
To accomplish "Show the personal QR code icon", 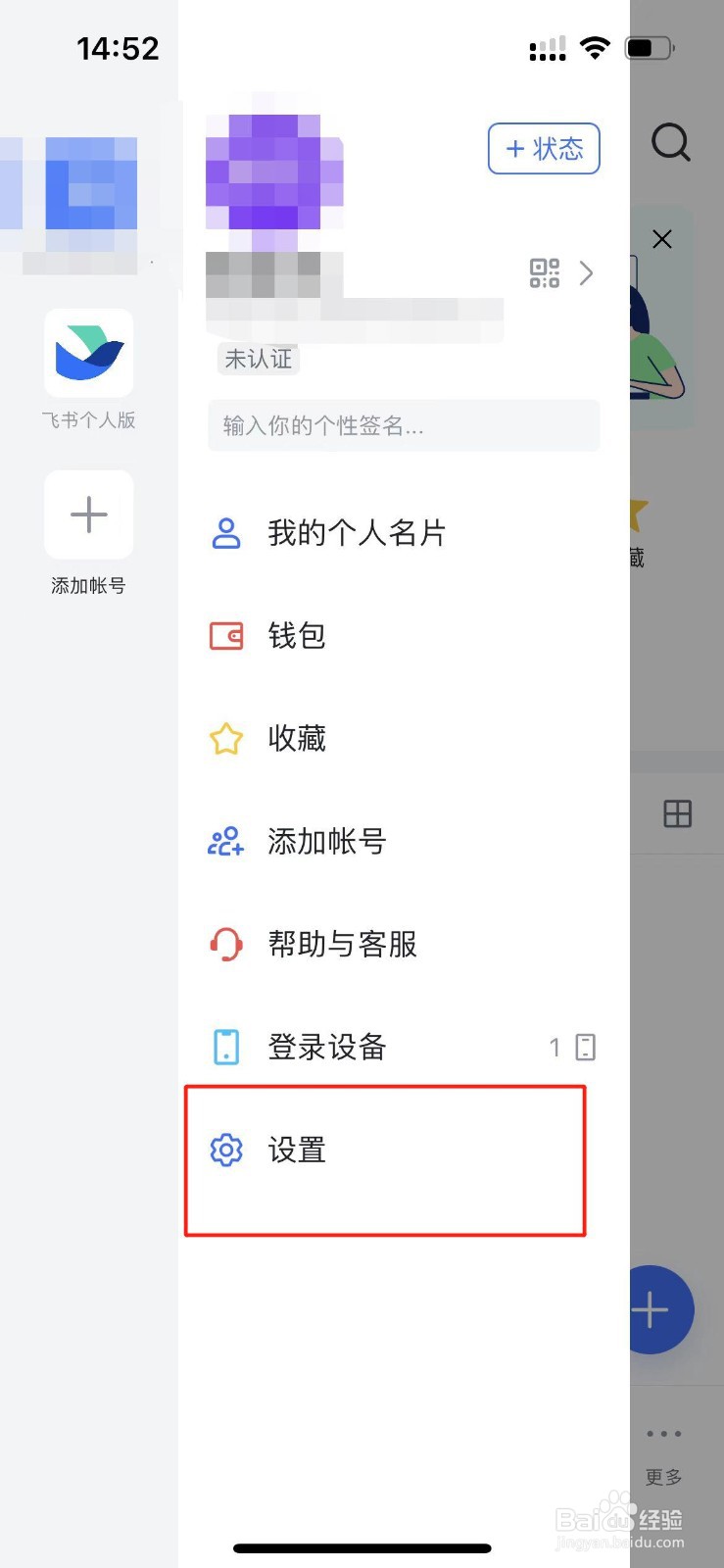I will pyautogui.click(x=544, y=273).
